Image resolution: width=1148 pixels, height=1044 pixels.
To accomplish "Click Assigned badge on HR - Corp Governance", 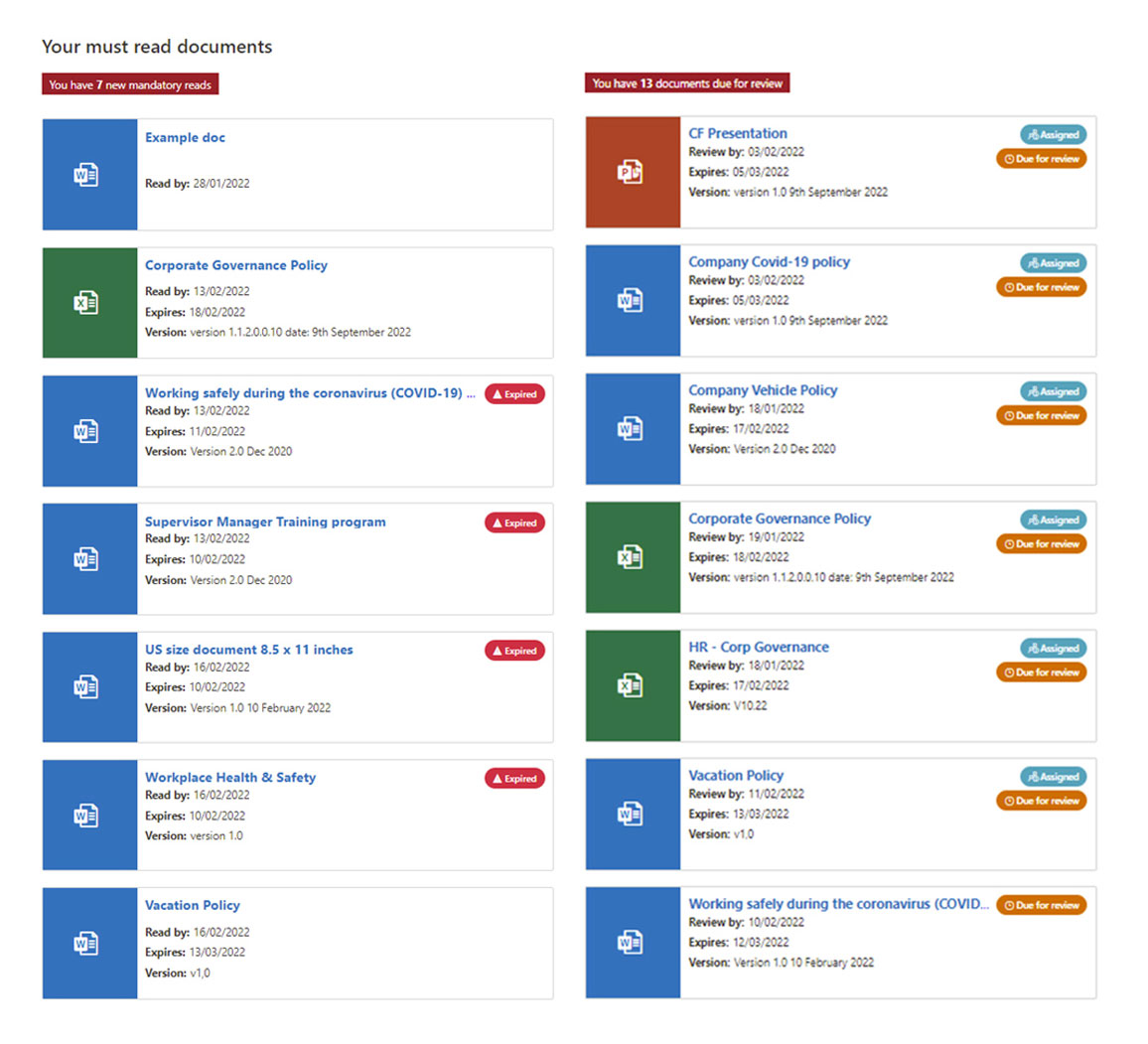I will [1054, 649].
